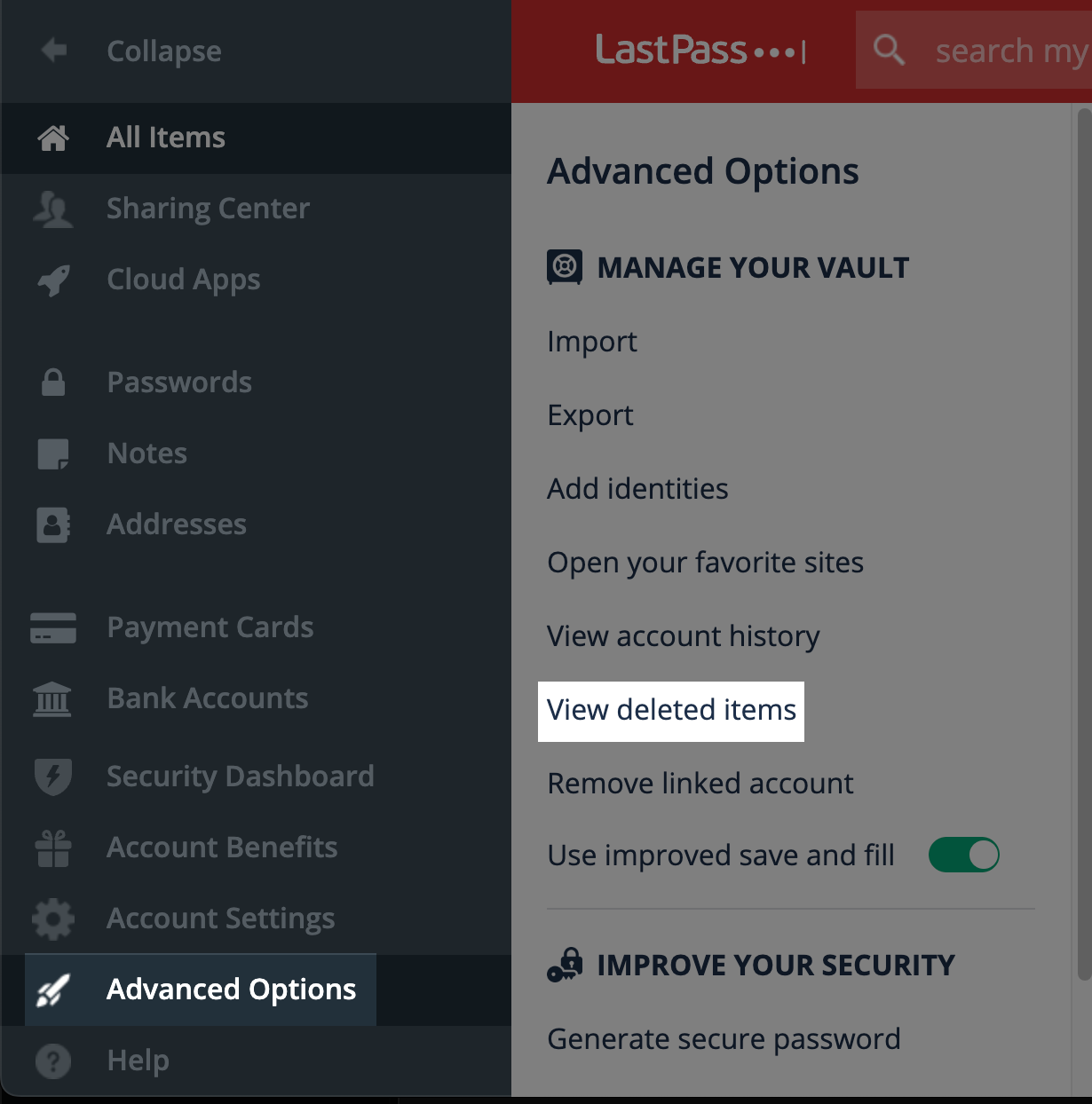The height and width of the screenshot is (1104, 1092).
Task: Collapse the sidebar via Collapse label
Action: tap(164, 51)
